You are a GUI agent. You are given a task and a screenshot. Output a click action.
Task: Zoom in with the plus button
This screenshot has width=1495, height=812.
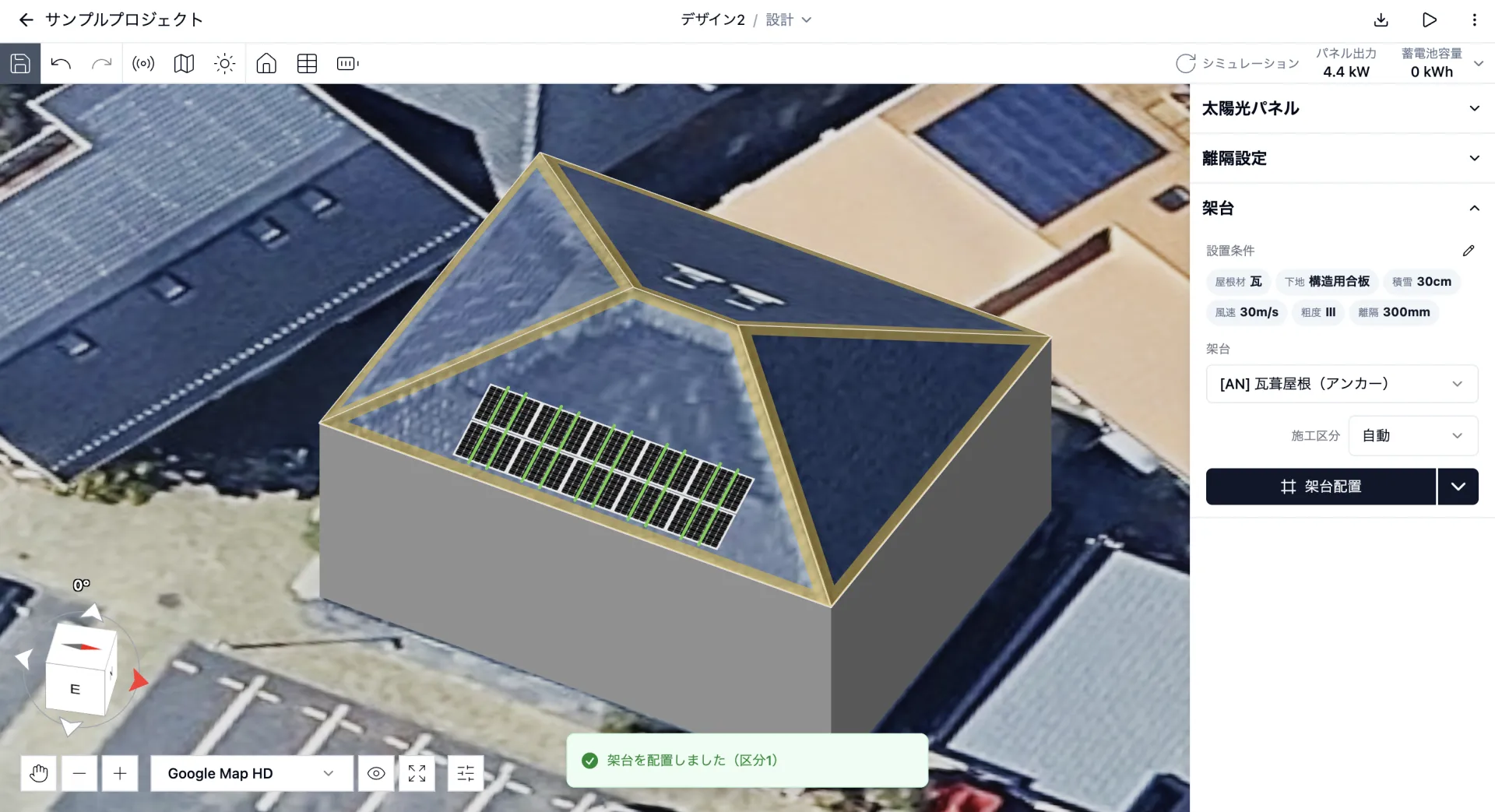pyautogui.click(x=120, y=773)
